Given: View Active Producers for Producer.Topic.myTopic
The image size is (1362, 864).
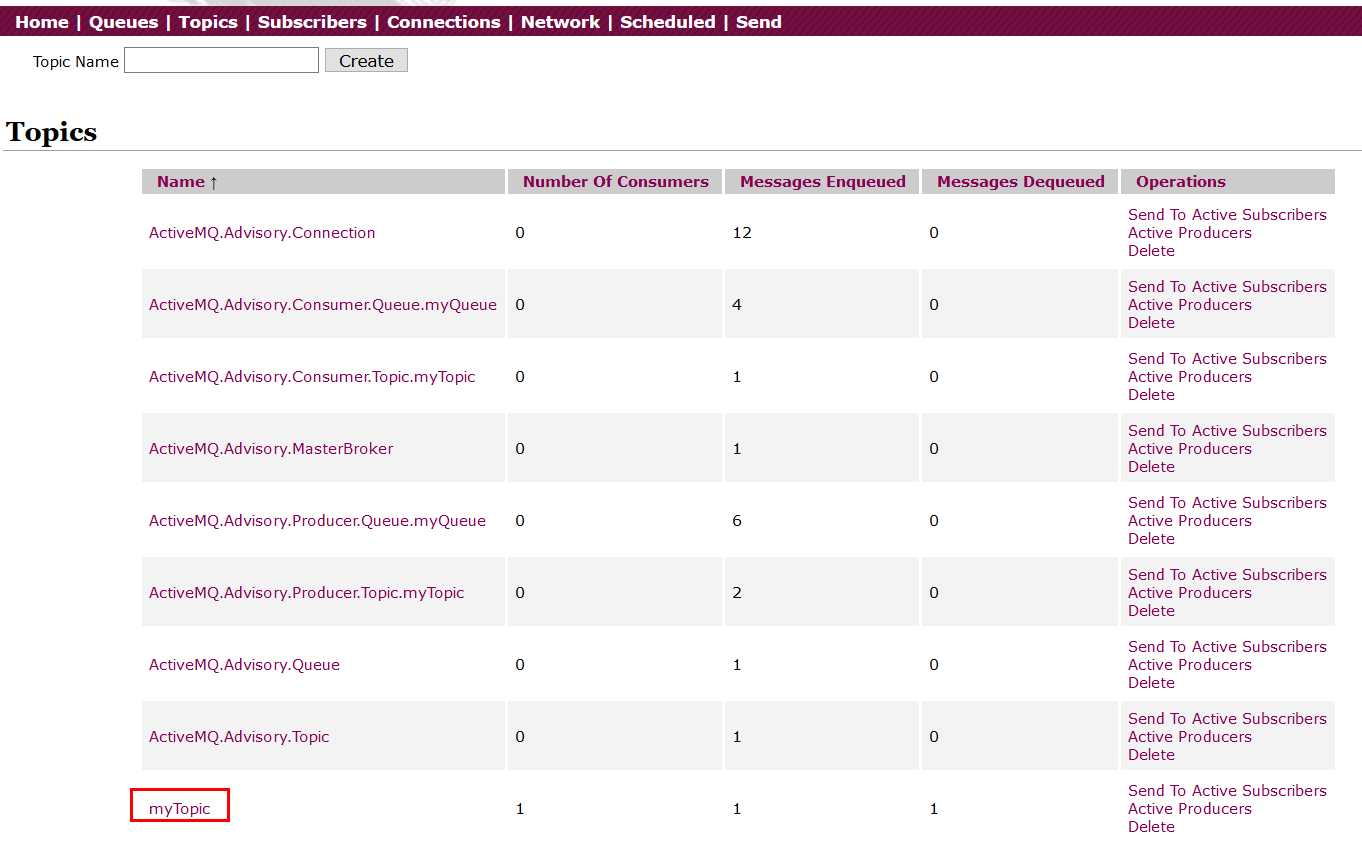Looking at the screenshot, I should click(1190, 593).
